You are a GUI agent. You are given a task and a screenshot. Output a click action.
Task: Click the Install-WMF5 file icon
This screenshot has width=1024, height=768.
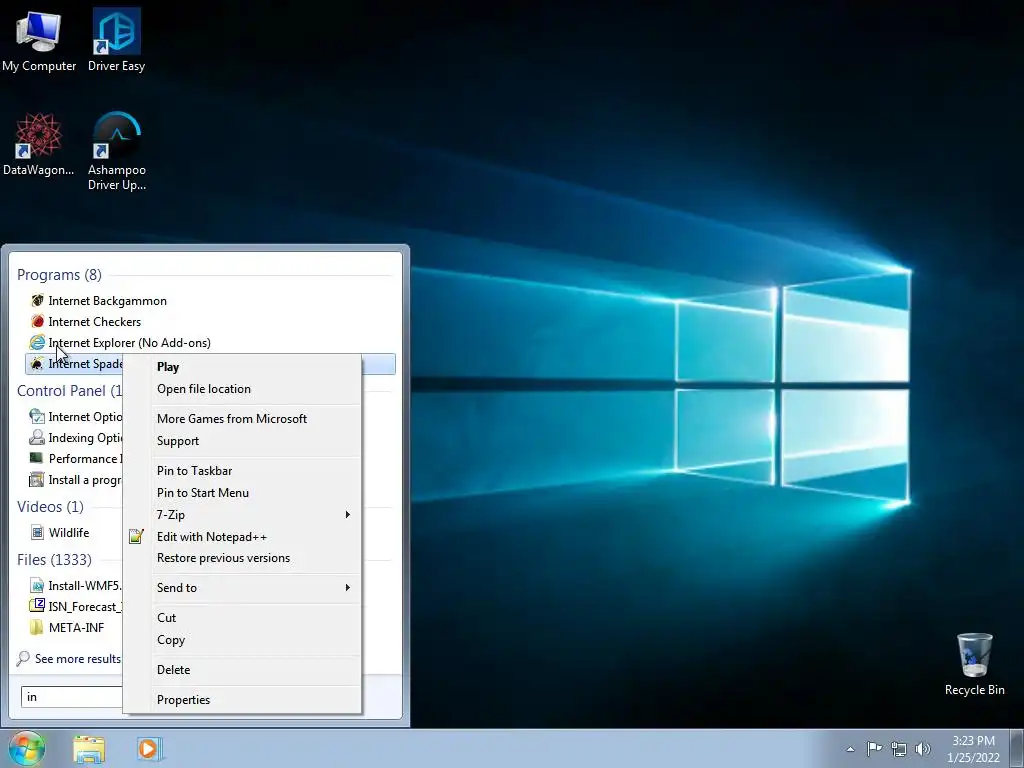(37, 585)
